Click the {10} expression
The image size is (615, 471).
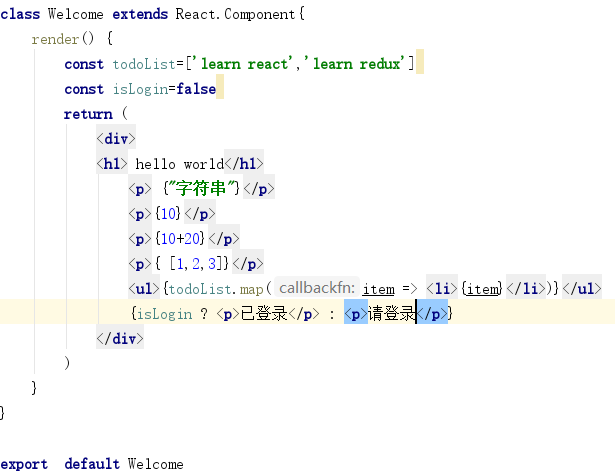(x=168, y=214)
